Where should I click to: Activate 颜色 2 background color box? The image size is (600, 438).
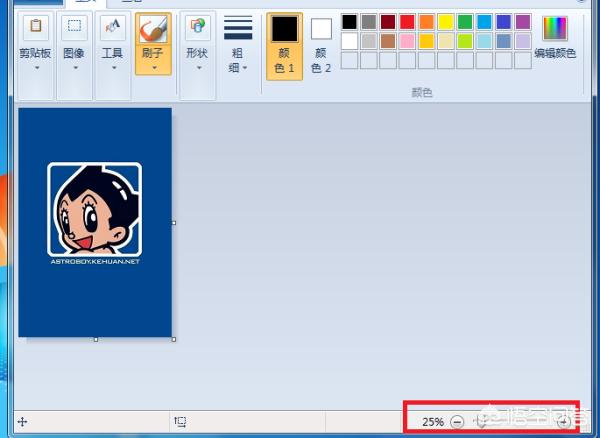click(321, 46)
